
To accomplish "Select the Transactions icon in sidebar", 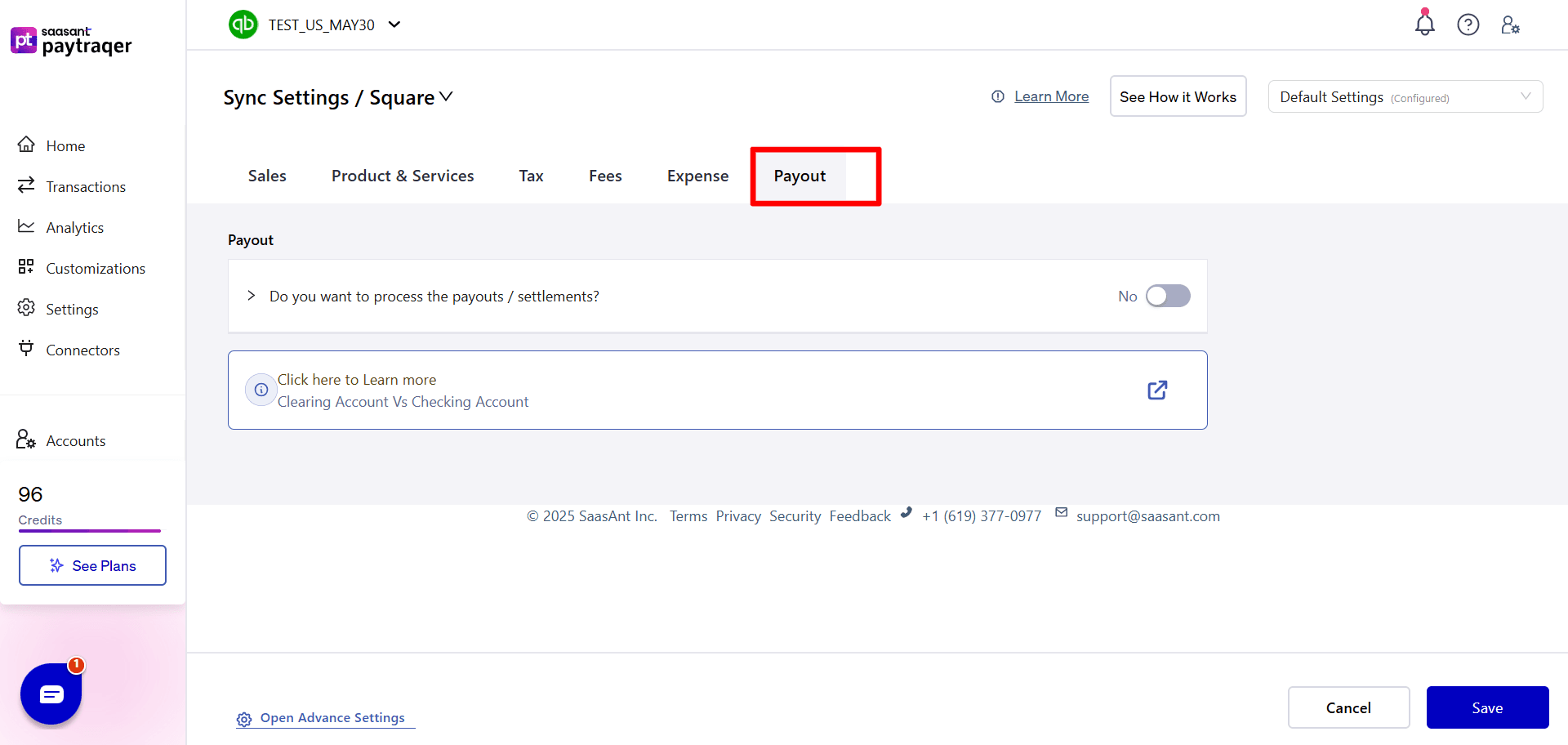I will point(25,185).
